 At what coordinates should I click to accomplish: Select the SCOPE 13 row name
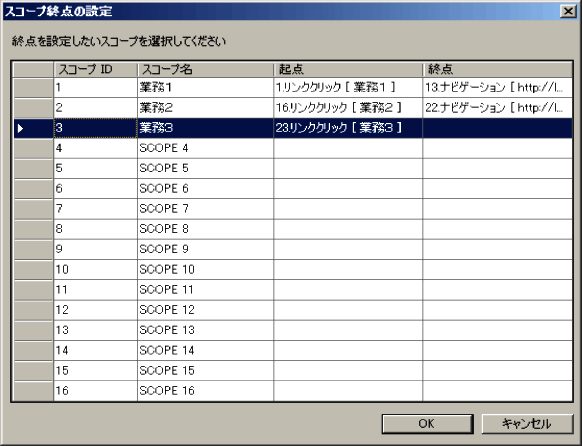pyautogui.click(x=206, y=330)
